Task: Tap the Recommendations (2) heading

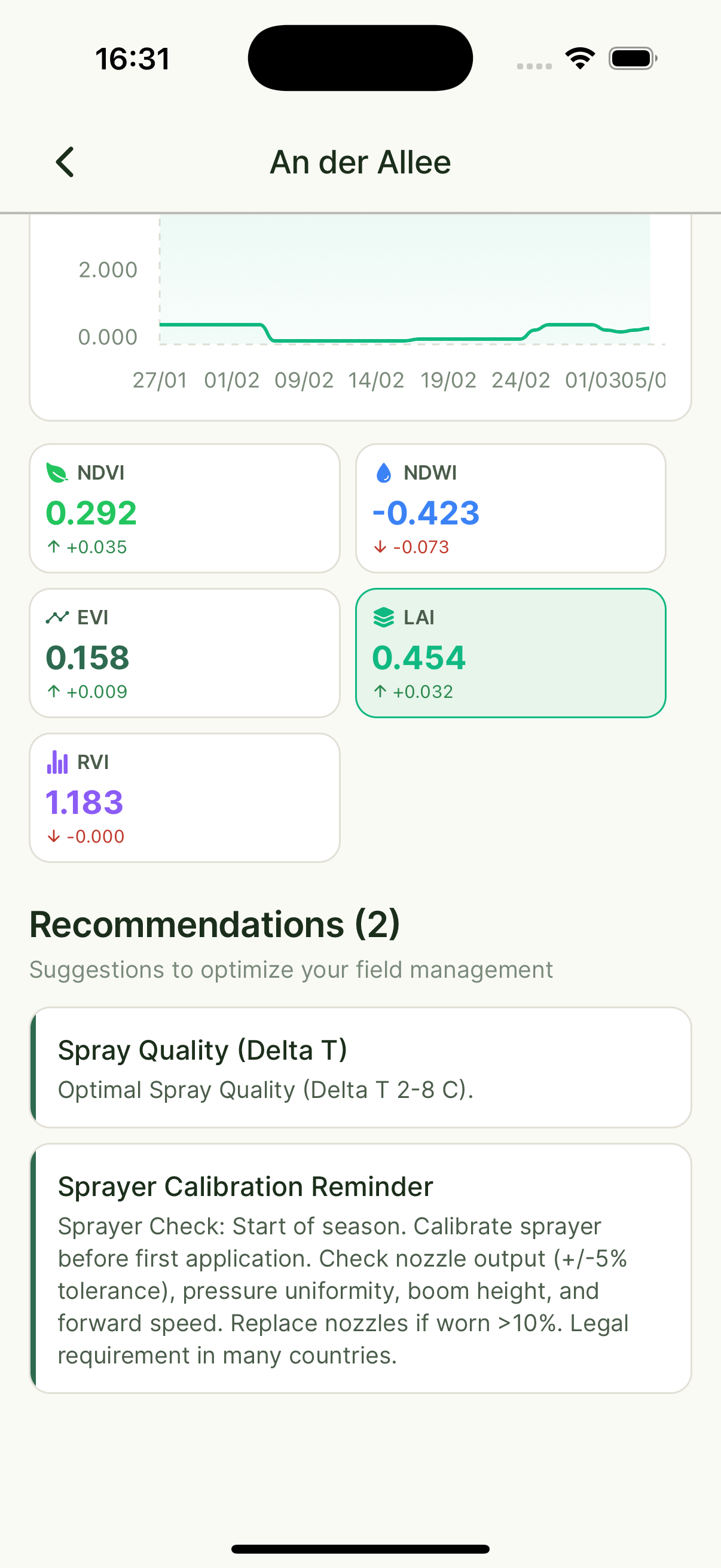Action: [214, 925]
